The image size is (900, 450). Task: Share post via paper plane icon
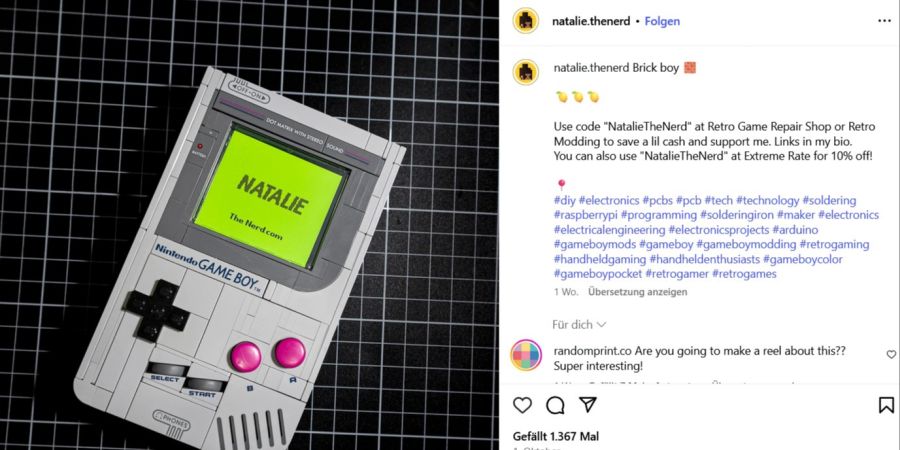588,405
